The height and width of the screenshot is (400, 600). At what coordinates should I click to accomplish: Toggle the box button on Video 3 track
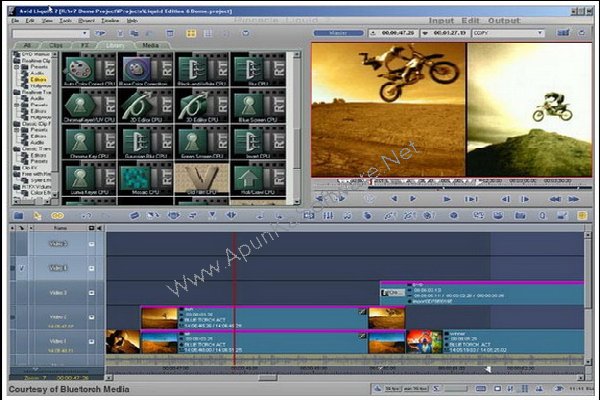tap(91, 293)
